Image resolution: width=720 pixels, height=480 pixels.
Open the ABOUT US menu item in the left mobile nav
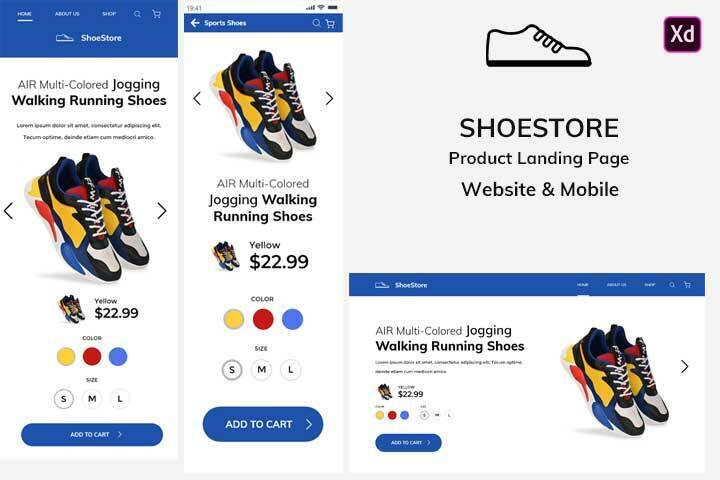(x=67, y=14)
